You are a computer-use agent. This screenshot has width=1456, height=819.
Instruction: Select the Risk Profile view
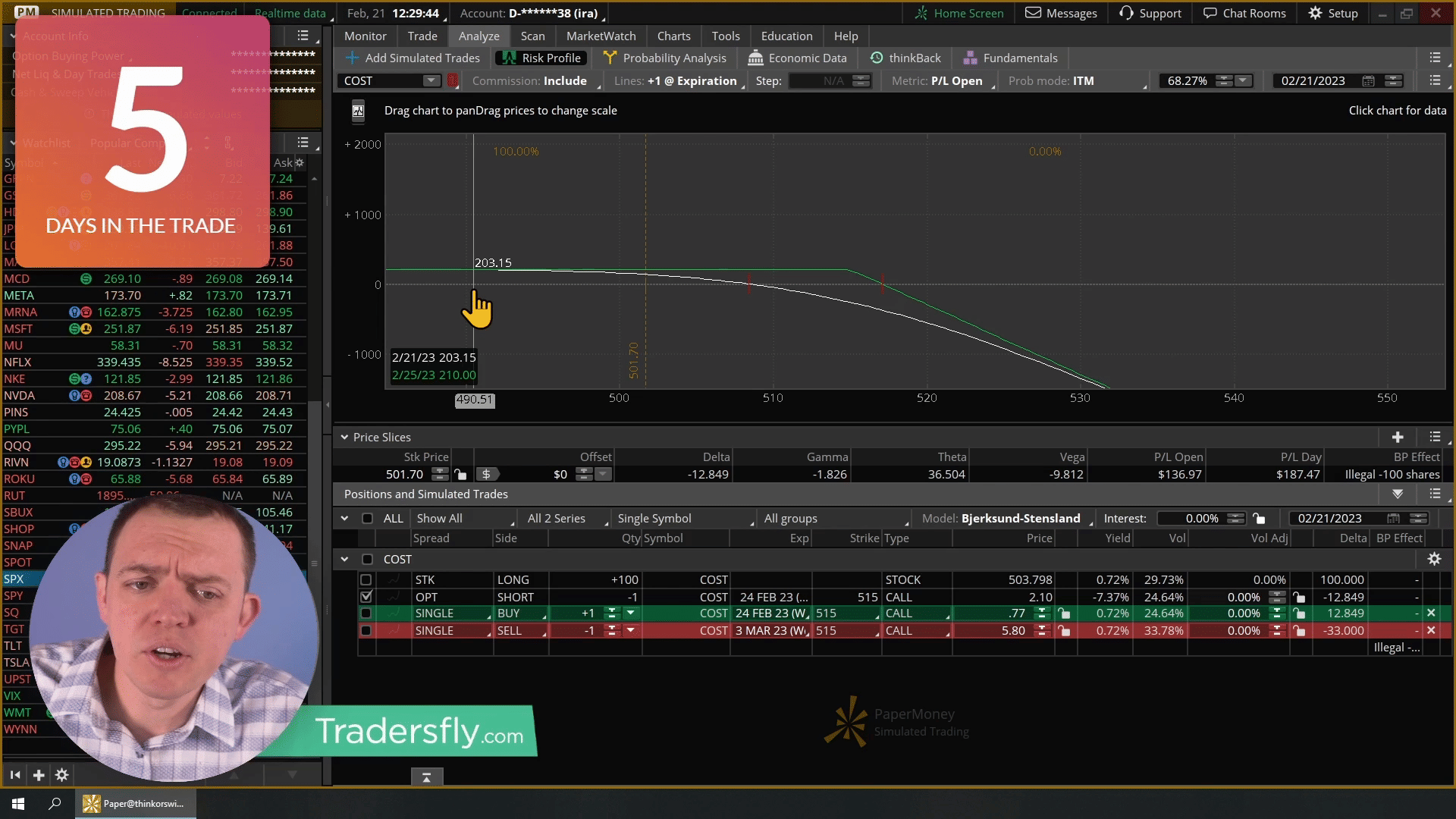(541, 58)
